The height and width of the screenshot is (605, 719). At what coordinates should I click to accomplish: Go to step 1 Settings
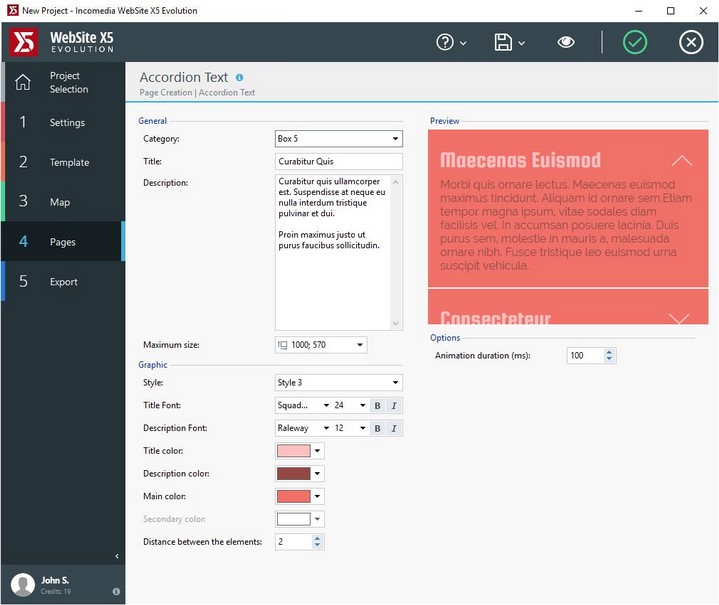[63, 122]
